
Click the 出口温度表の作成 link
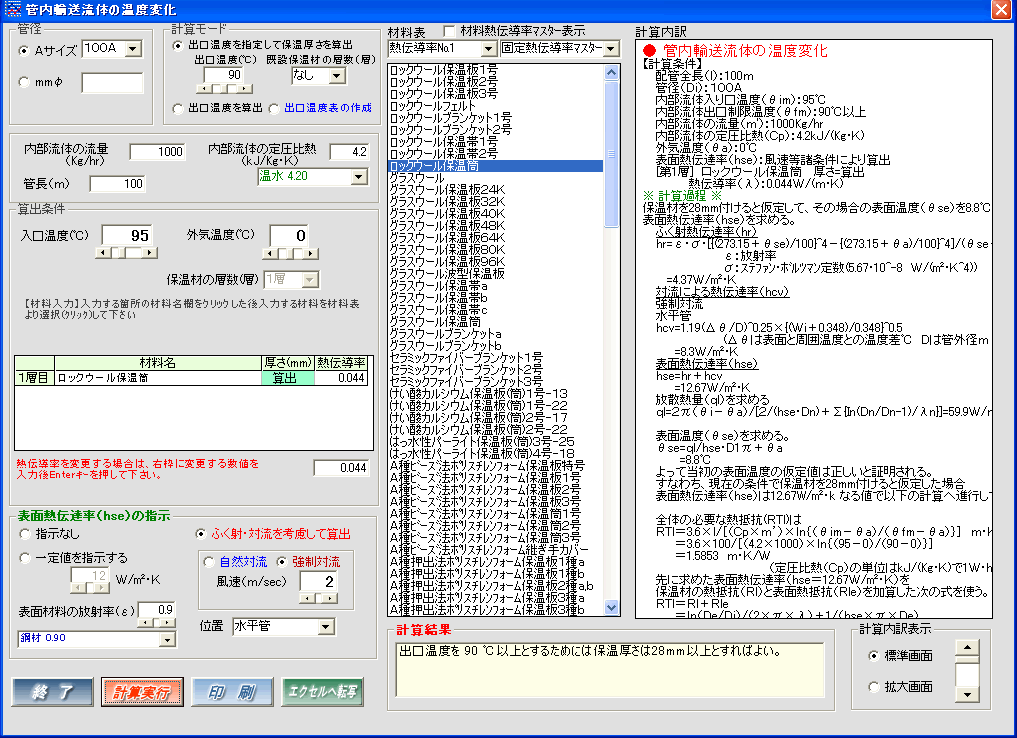pyautogui.click(x=326, y=108)
